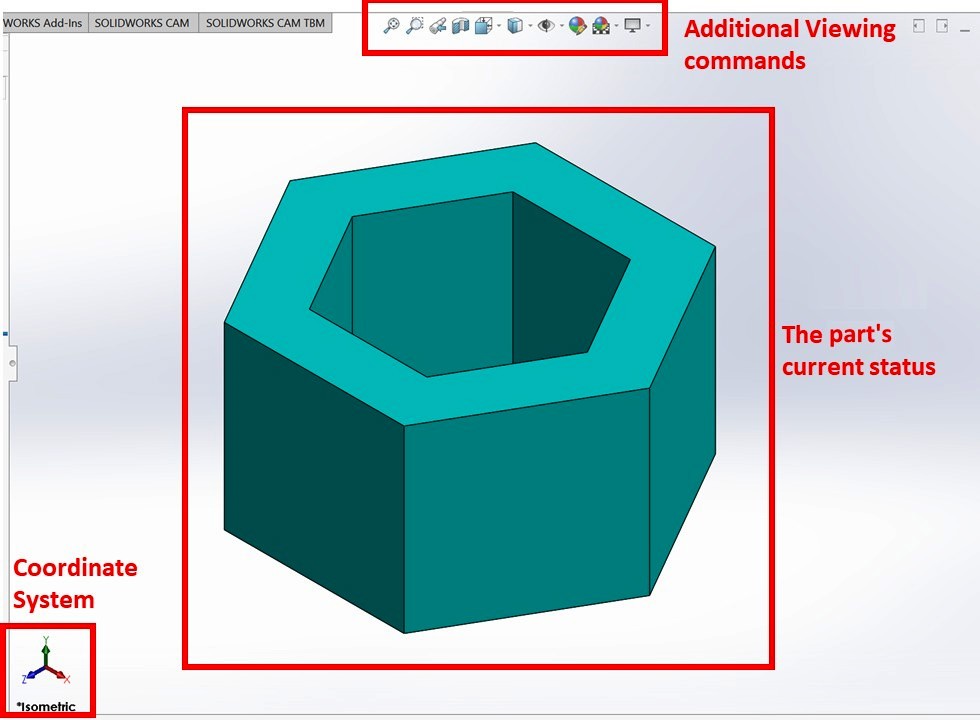Image resolution: width=980 pixels, height=720 pixels.
Task: Click the View Orientation cube icon
Action: pos(483,26)
